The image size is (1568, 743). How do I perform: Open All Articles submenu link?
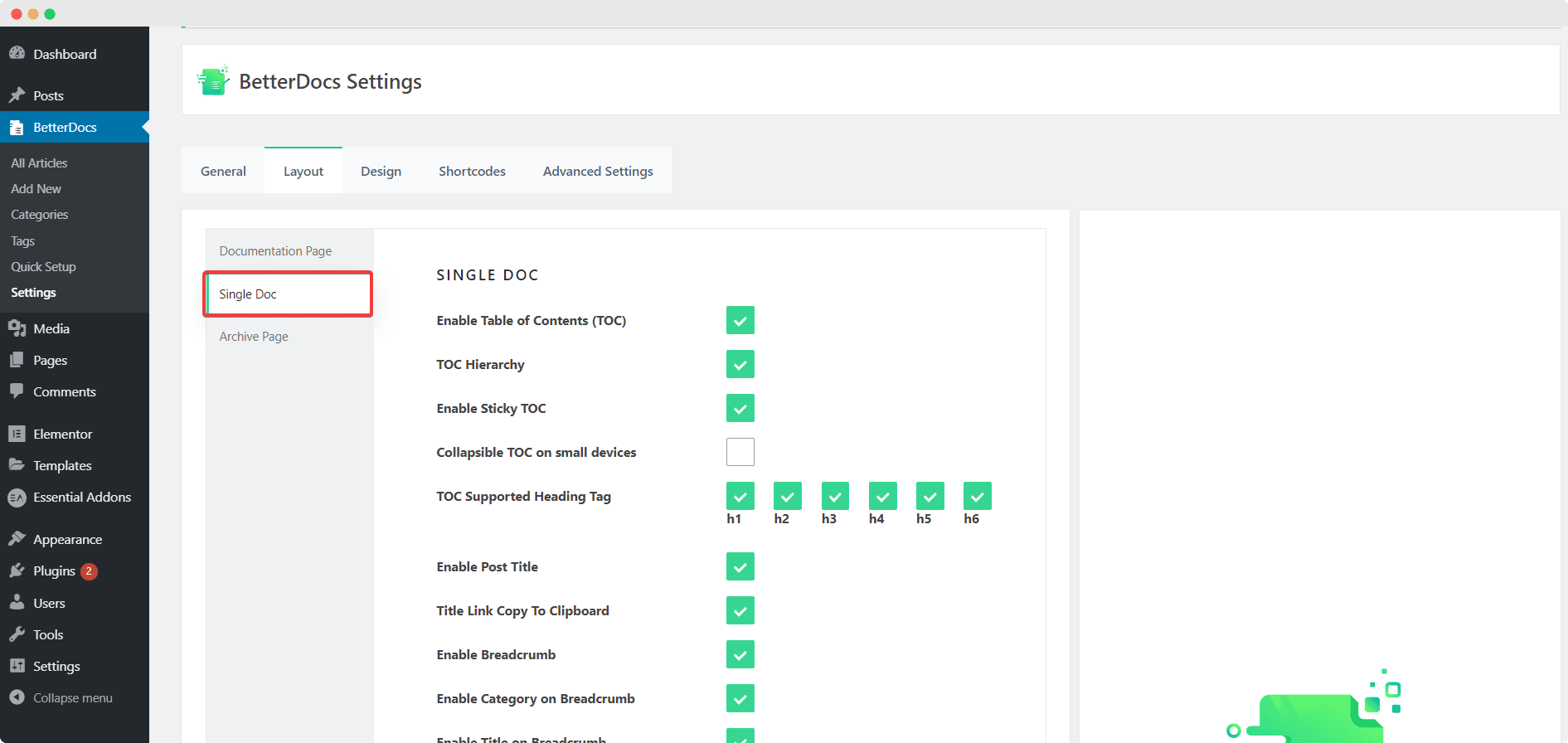click(39, 163)
